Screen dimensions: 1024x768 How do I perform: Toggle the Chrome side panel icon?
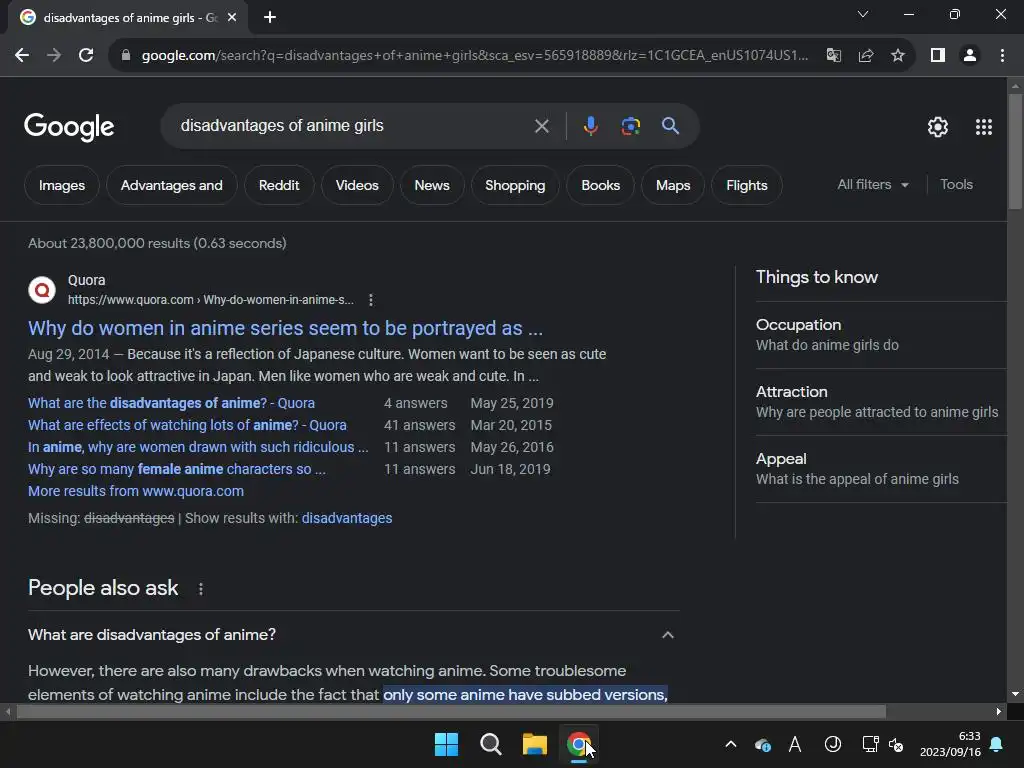[x=938, y=56]
